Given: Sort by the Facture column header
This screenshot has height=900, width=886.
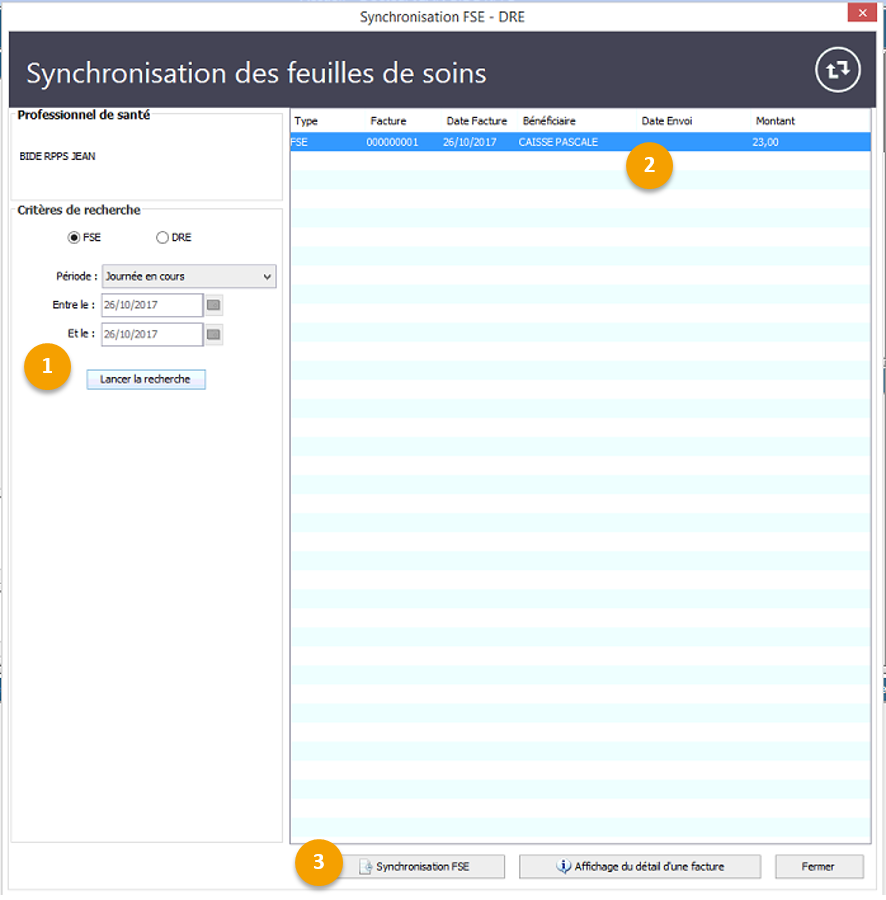Looking at the screenshot, I should 388,121.
